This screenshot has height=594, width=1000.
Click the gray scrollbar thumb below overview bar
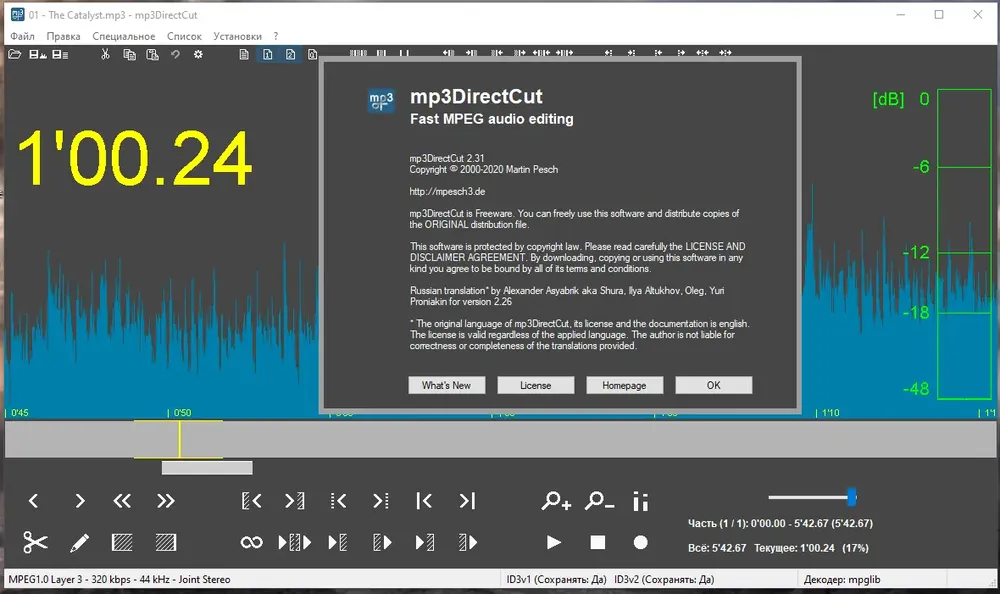[x=207, y=468]
